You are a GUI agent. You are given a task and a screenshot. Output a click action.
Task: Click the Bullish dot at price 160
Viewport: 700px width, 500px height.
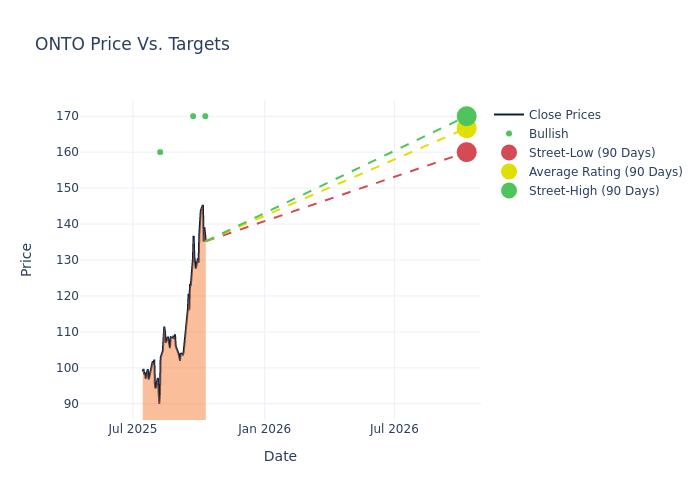click(160, 152)
